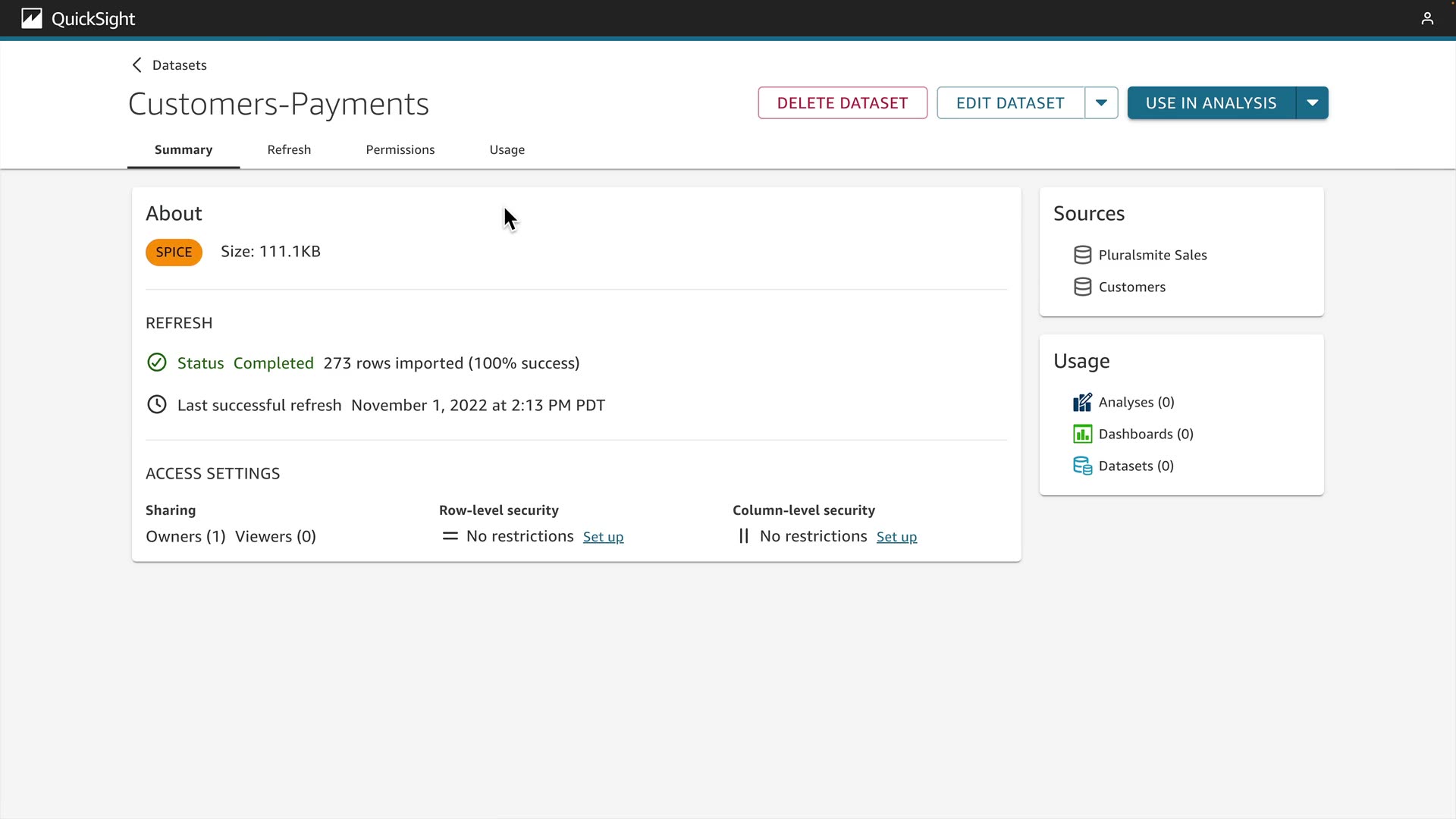Open the Permissions tab
Image resolution: width=1456 pixels, height=819 pixels.
[x=400, y=149]
